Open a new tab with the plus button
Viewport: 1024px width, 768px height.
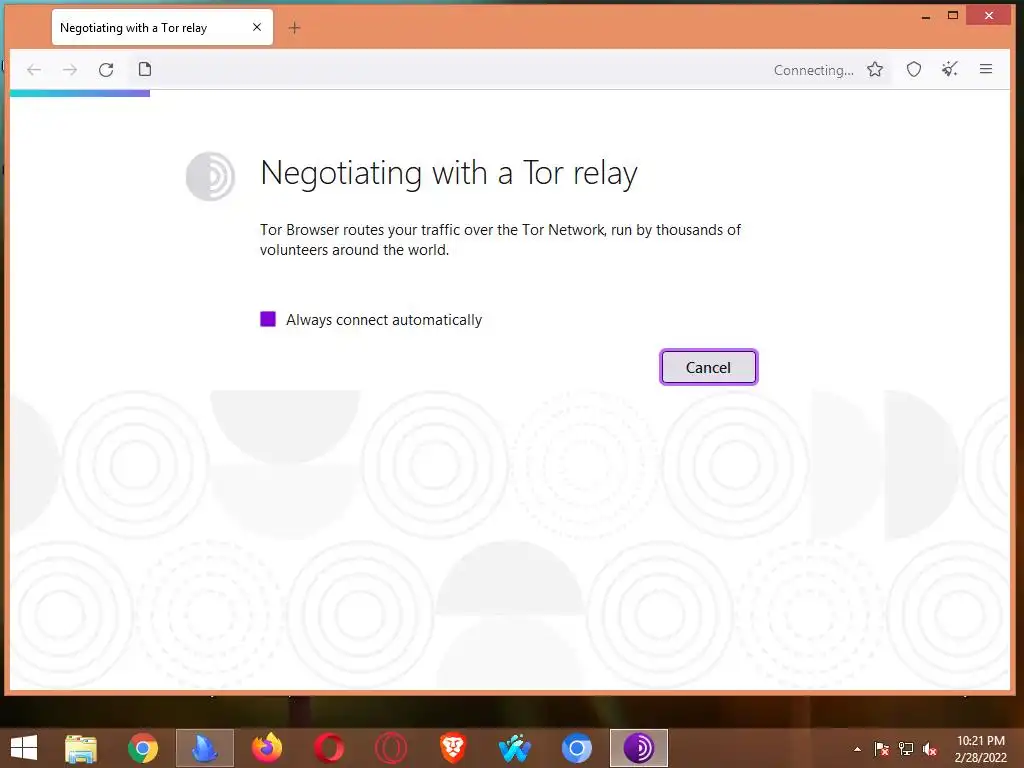point(295,27)
